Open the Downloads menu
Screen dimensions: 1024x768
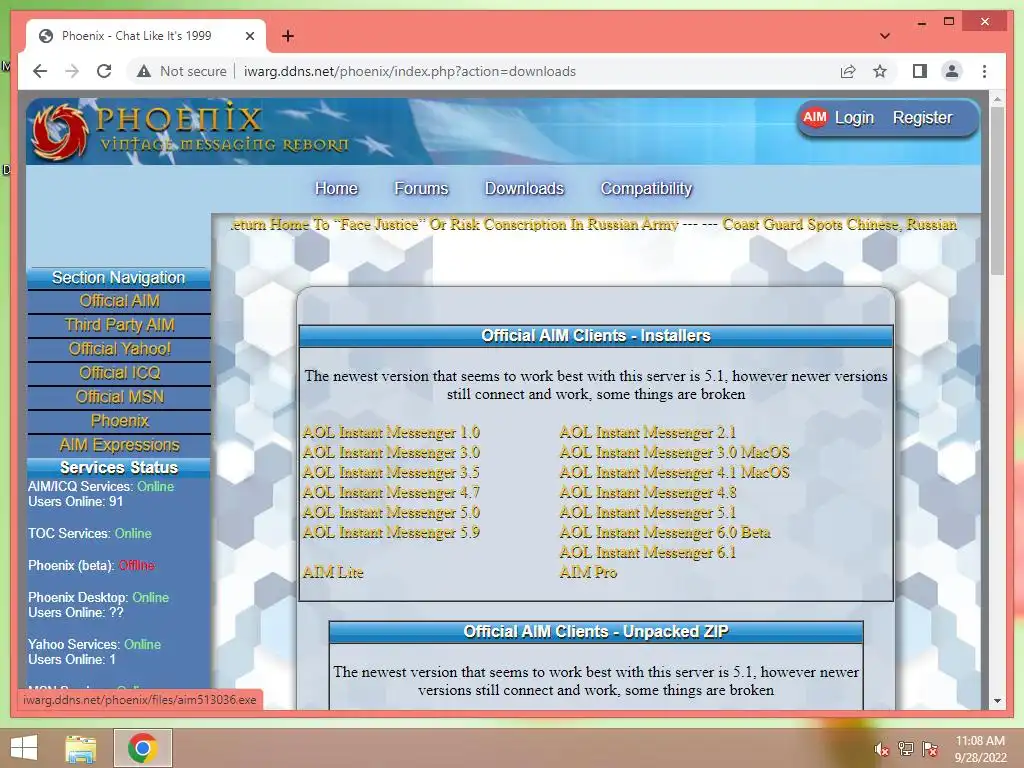click(x=524, y=189)
